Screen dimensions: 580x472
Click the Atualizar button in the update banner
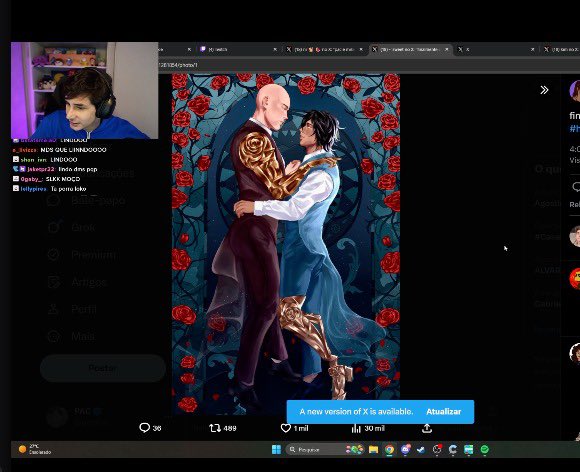click(444, 412)
